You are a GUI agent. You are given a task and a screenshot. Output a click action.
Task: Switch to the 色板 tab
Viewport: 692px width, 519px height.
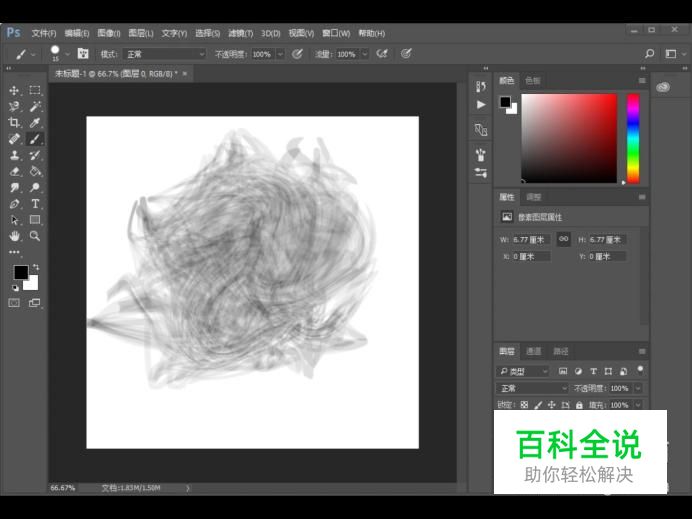(x=533, y=80)
